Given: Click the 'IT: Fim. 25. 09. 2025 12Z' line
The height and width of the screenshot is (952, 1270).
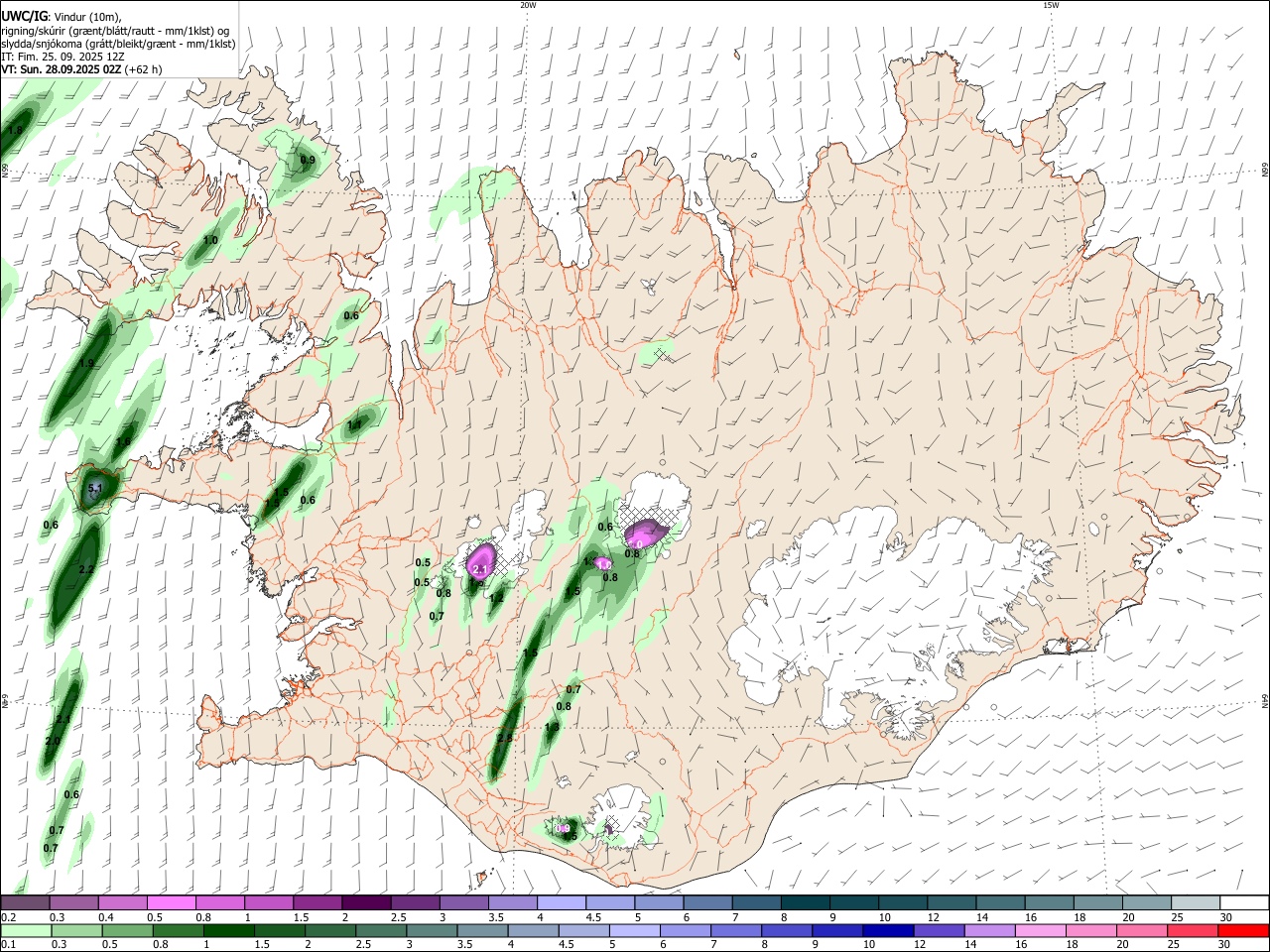Looking at the screenshot, I should pos(63,57).
